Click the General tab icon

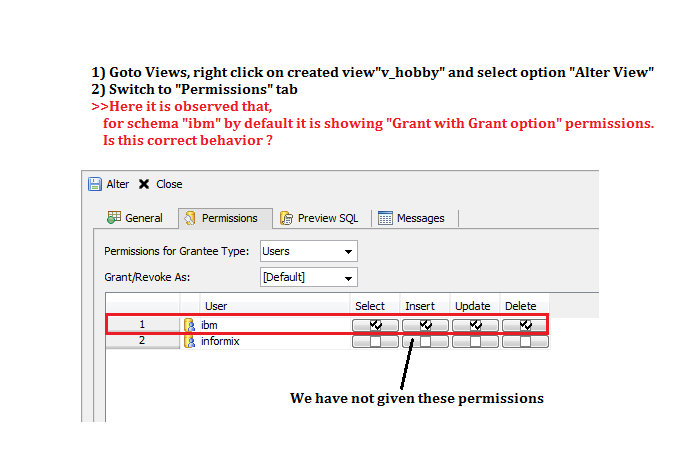pos(114,218)
